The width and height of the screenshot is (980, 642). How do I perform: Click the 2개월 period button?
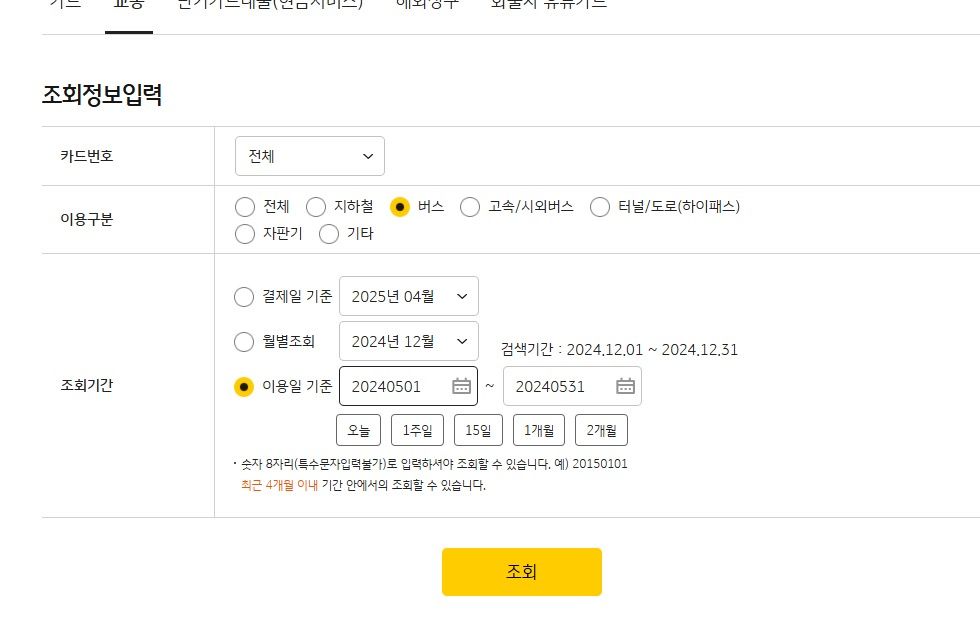[601, 431]
